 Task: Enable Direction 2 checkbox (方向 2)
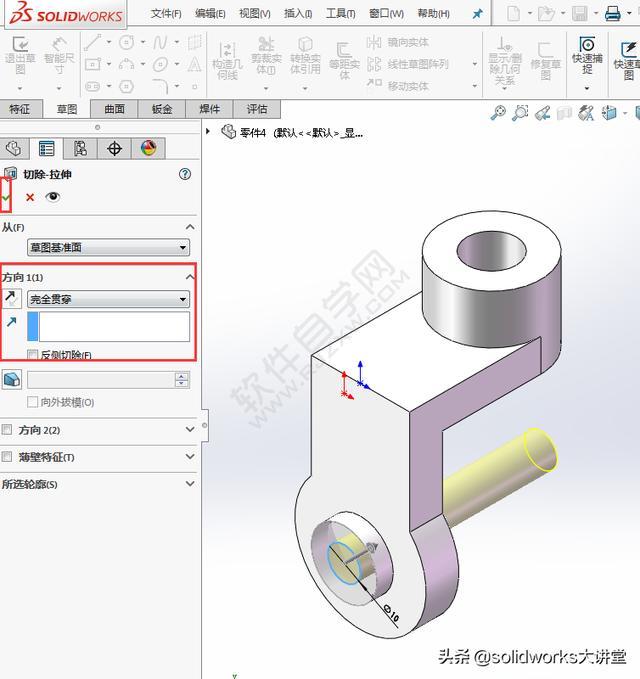(6, 429)
